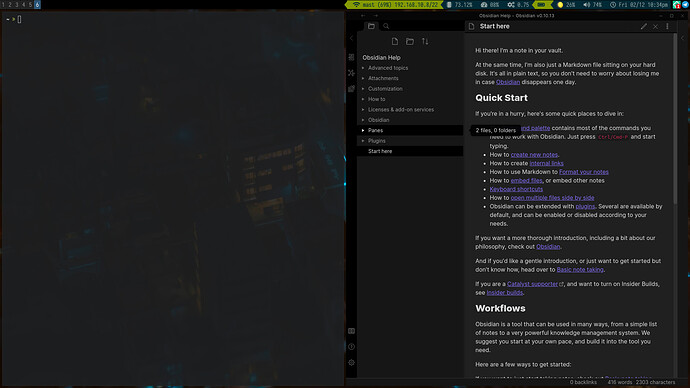The width and height of the screenshot is (690, 388).
Task: Click the New note icon
Action: [x=395, y=41]
